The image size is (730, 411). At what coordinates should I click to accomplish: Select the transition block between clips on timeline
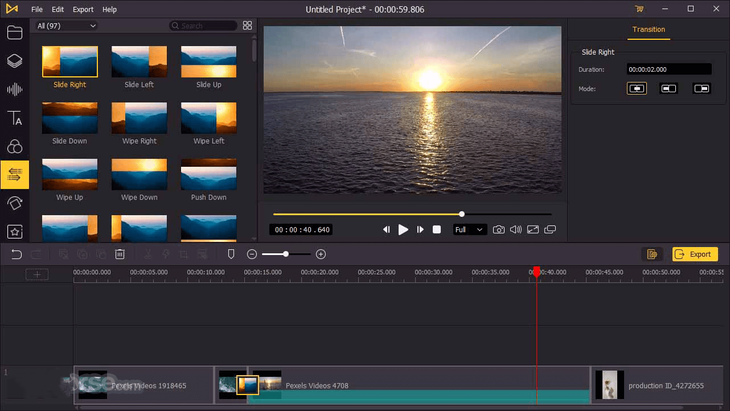coord(247,385)
